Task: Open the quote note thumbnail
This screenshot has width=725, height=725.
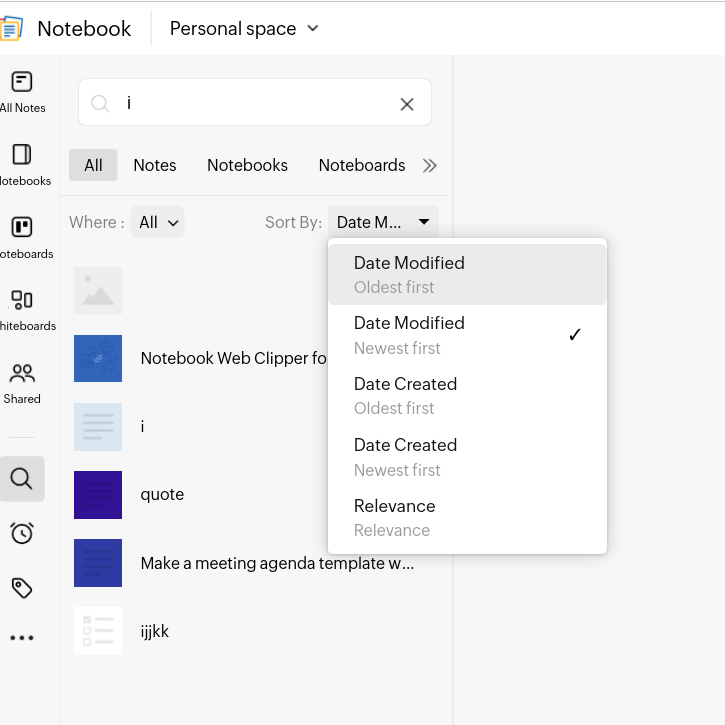Action: click(98, 495)
